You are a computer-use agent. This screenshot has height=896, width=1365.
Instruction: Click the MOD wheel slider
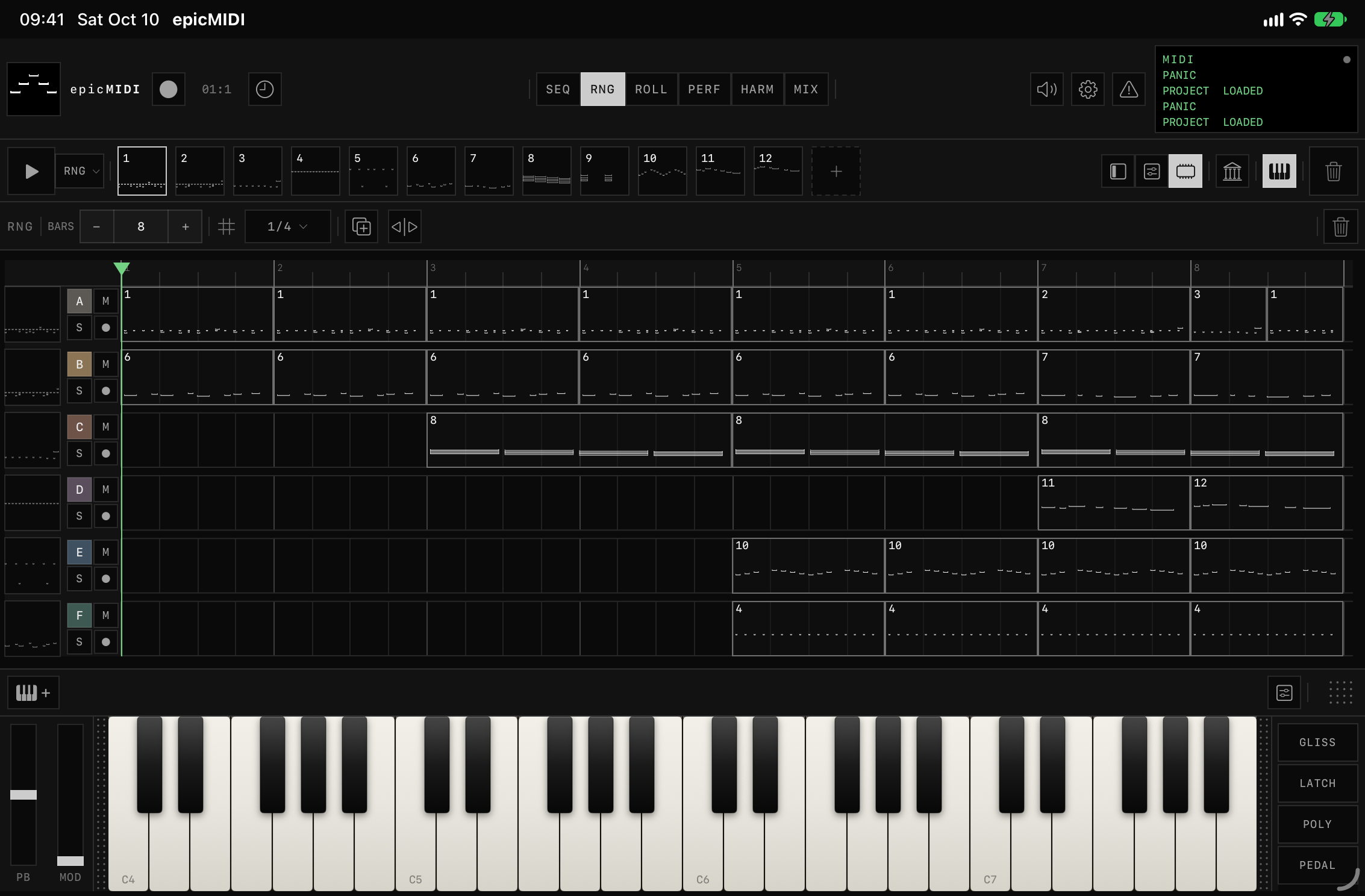click(70, 795)
